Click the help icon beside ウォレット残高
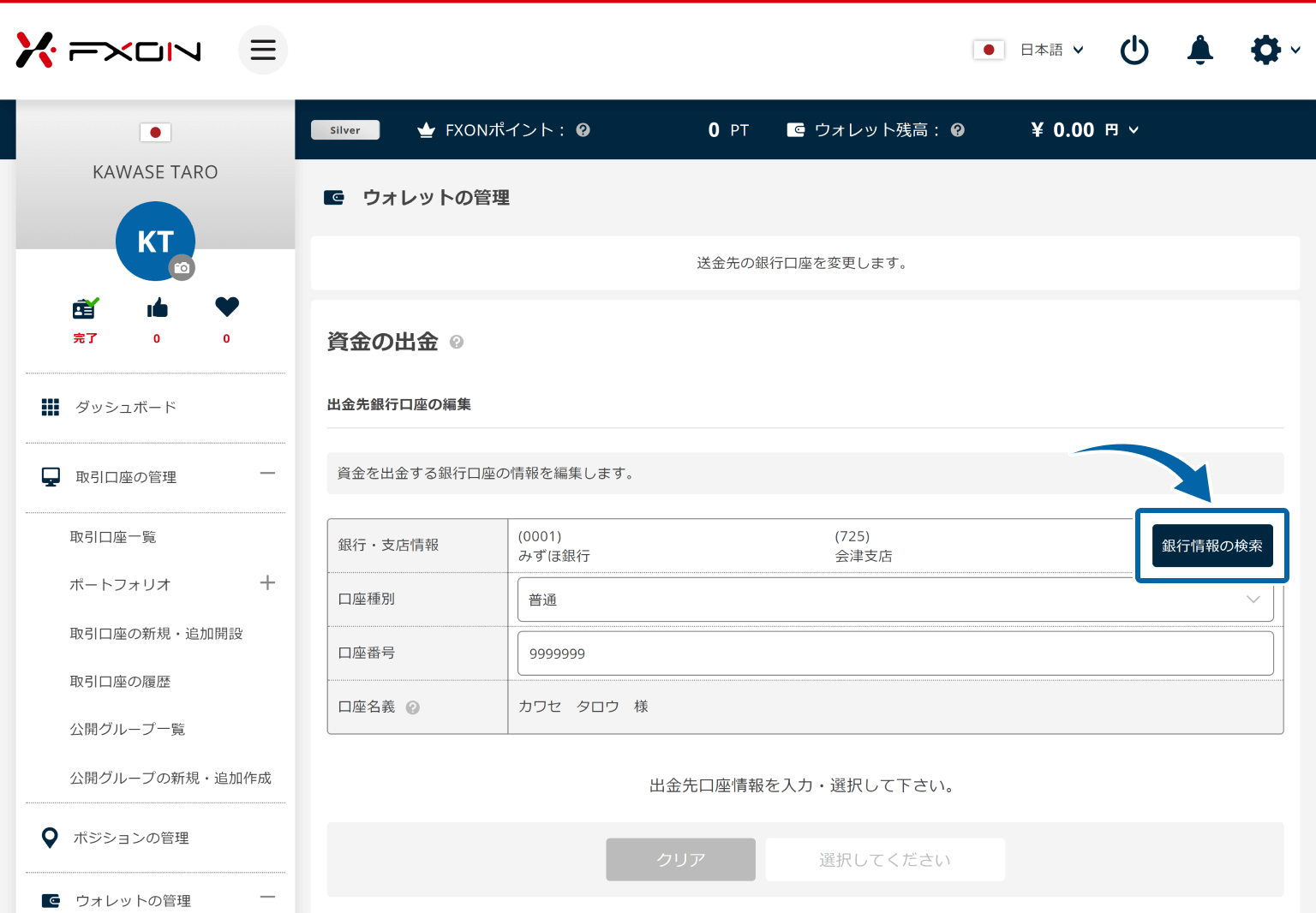The height and width of the screenshot is (913, 1316). coord(958,130)
